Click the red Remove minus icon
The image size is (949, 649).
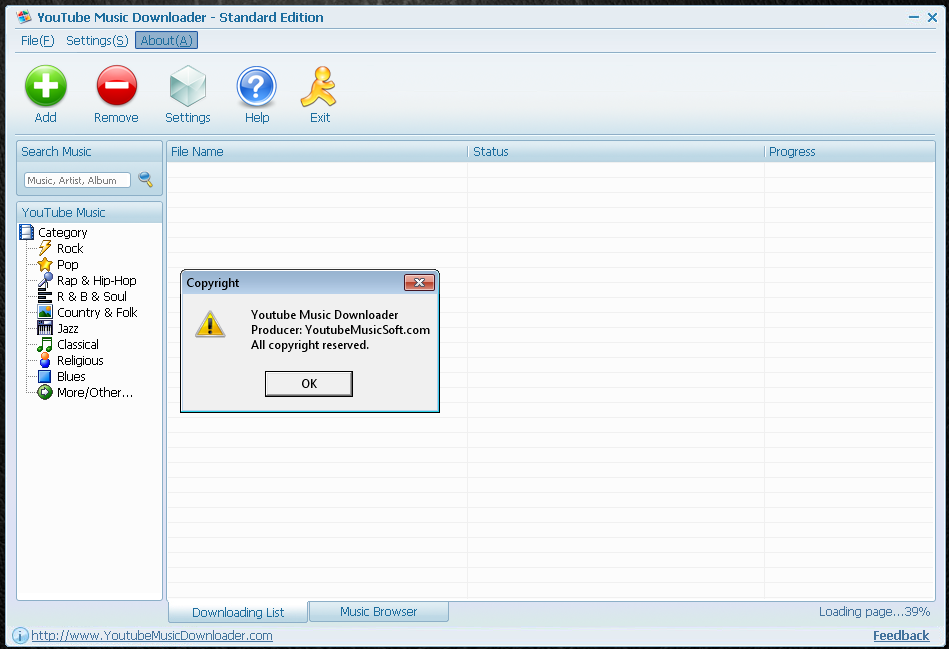coord(117,86)
